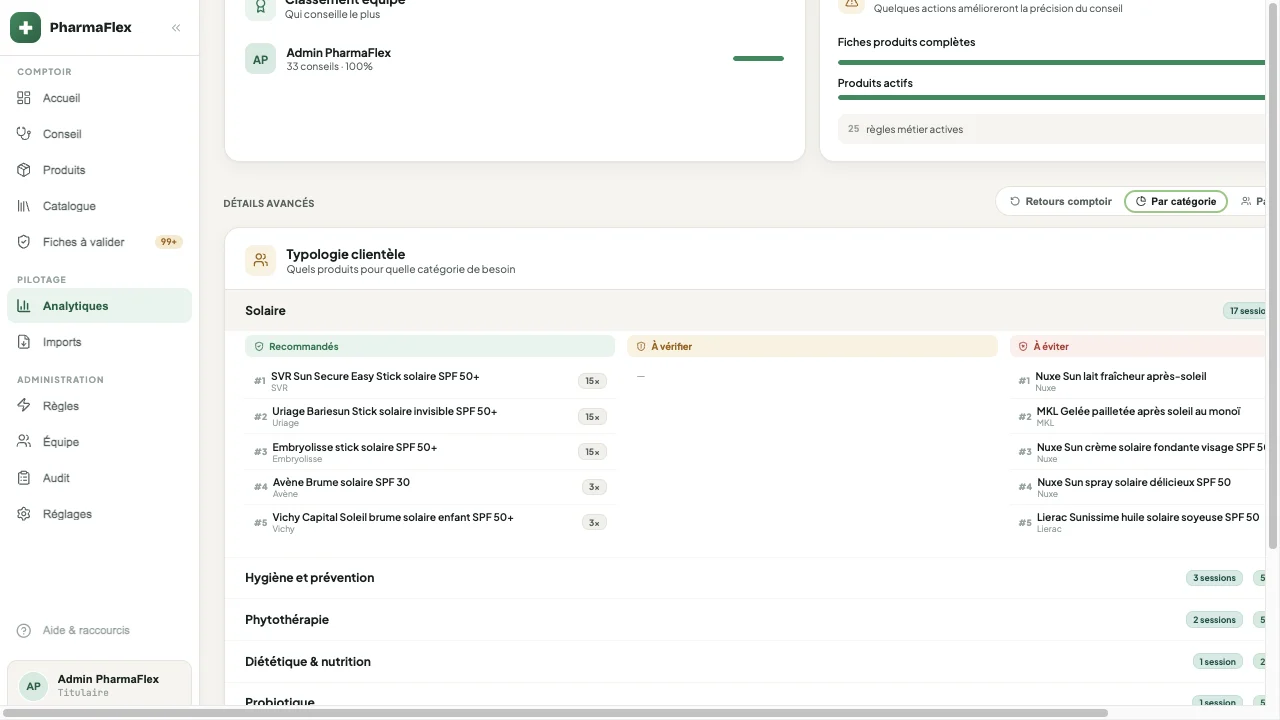Click the vertical scrollbar
This screenshot has width=1280, height=720.
click(1273, 275)
